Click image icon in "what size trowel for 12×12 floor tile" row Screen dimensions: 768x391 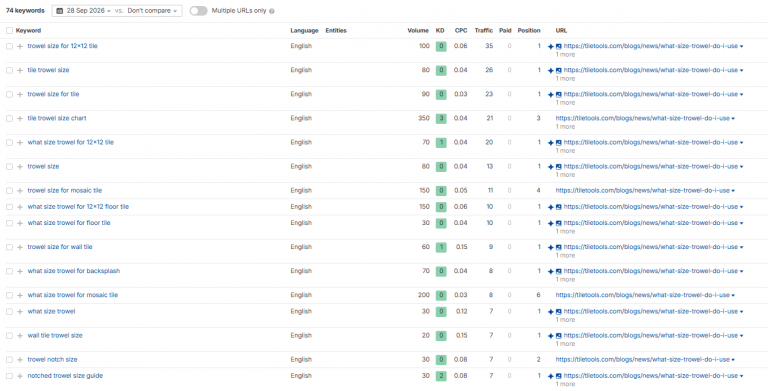559,207
